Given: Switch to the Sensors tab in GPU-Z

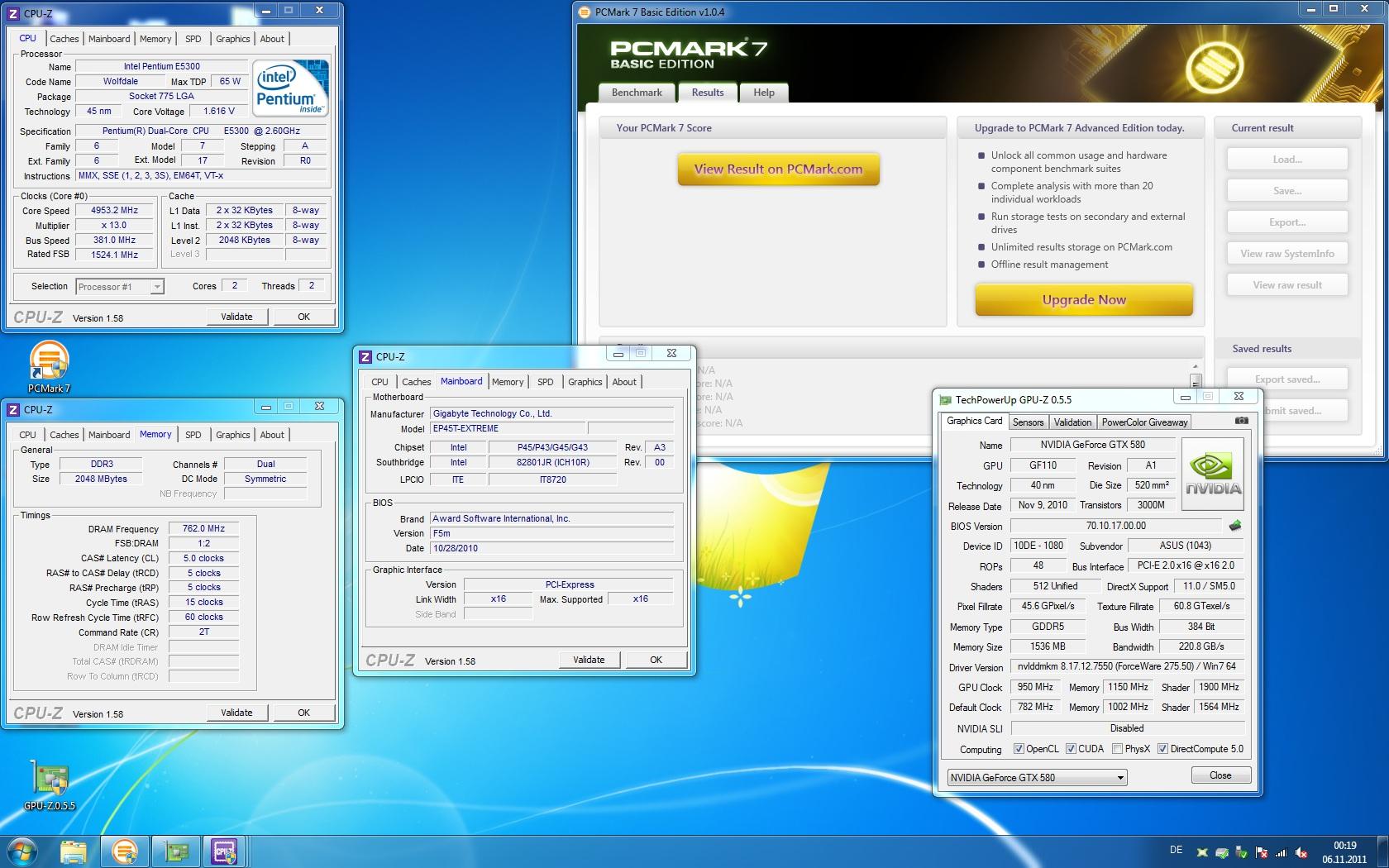Looking at the screenshot, I should tap(1028, 422).
